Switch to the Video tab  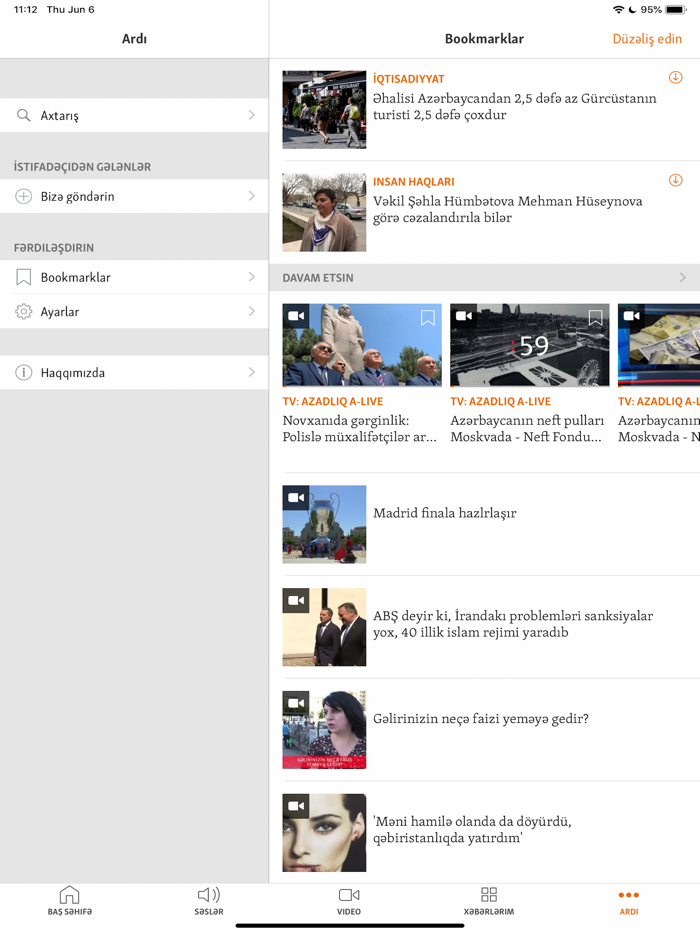pyautogui.click(x=349, y=901)
